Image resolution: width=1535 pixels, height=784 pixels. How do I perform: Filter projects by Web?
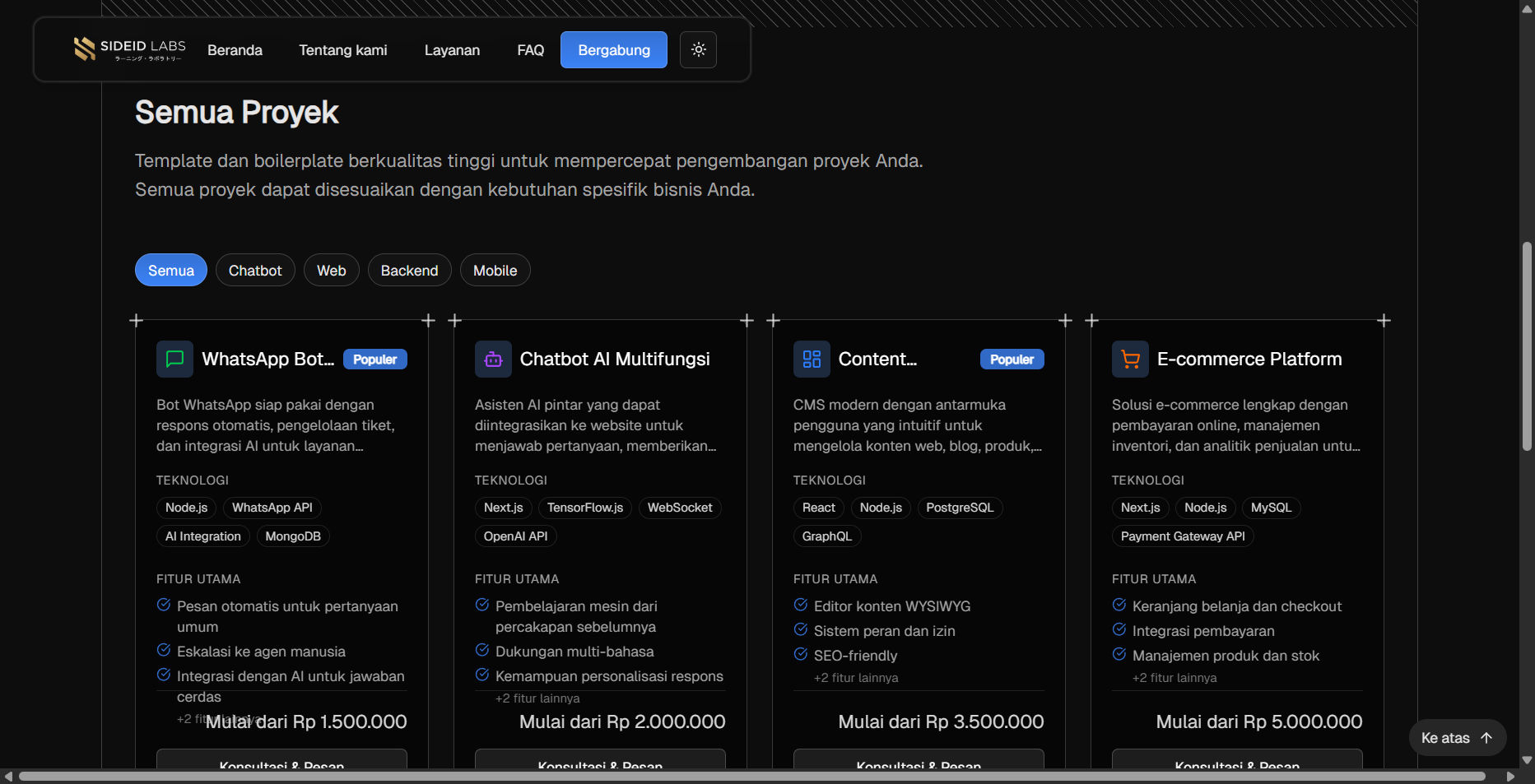click(x=332, y=270)
